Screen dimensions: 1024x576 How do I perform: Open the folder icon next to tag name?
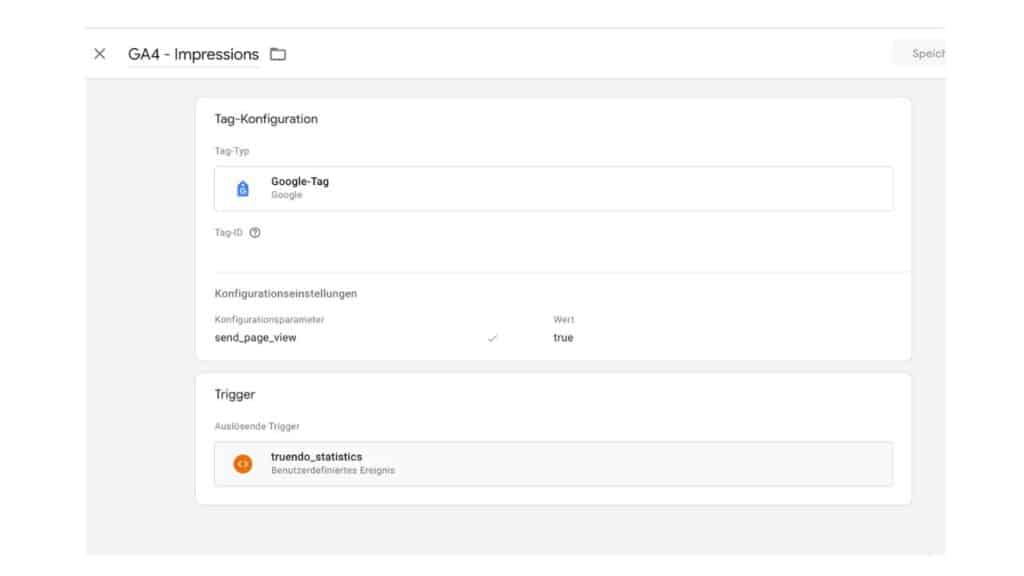pyautogui.click(x=278, y=54)
